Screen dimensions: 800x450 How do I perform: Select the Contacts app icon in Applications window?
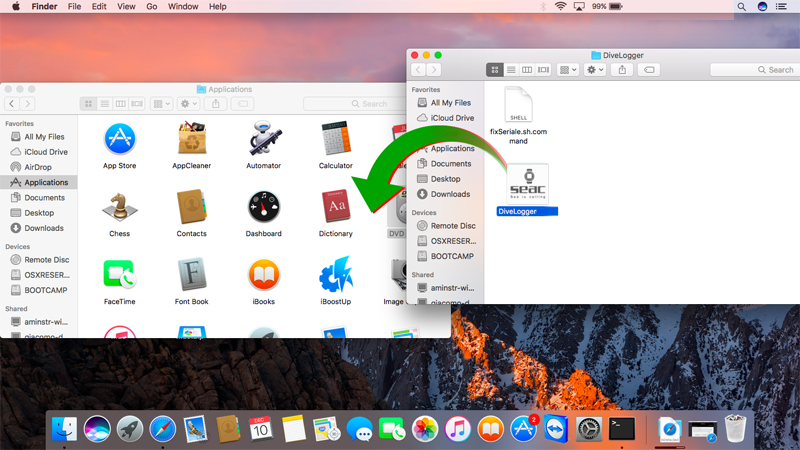pos(192,207)
